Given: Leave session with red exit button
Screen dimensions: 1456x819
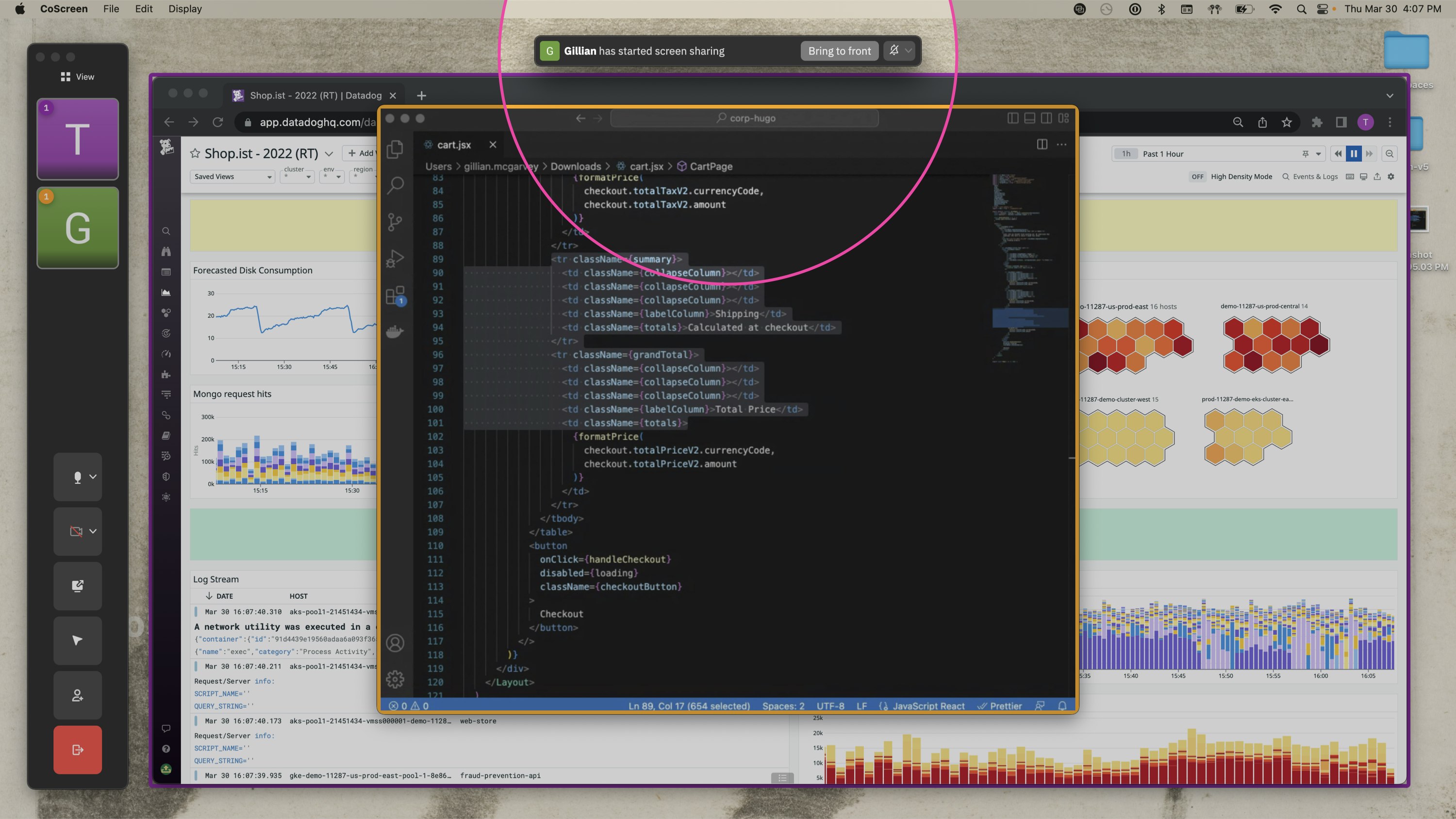Looking at the screenshot, I should [78, 750].
